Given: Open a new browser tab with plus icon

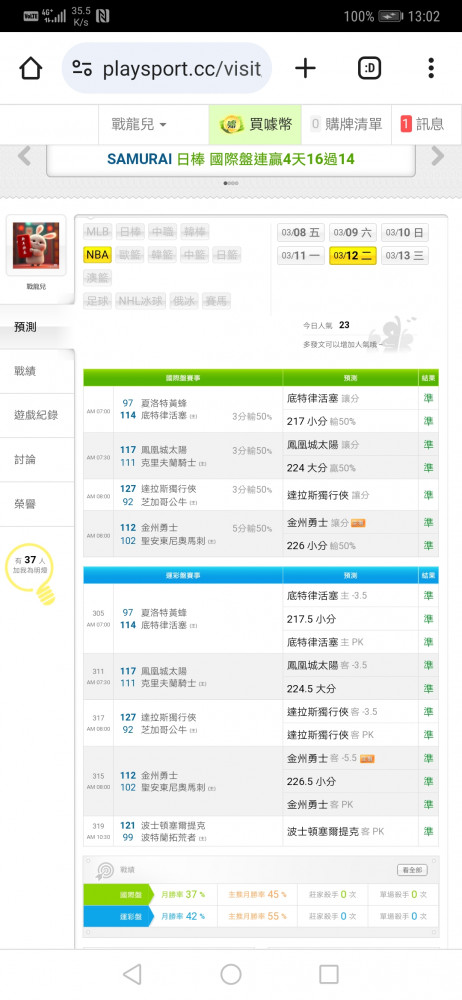Looking at the screenshot, I should pos(305,68).
